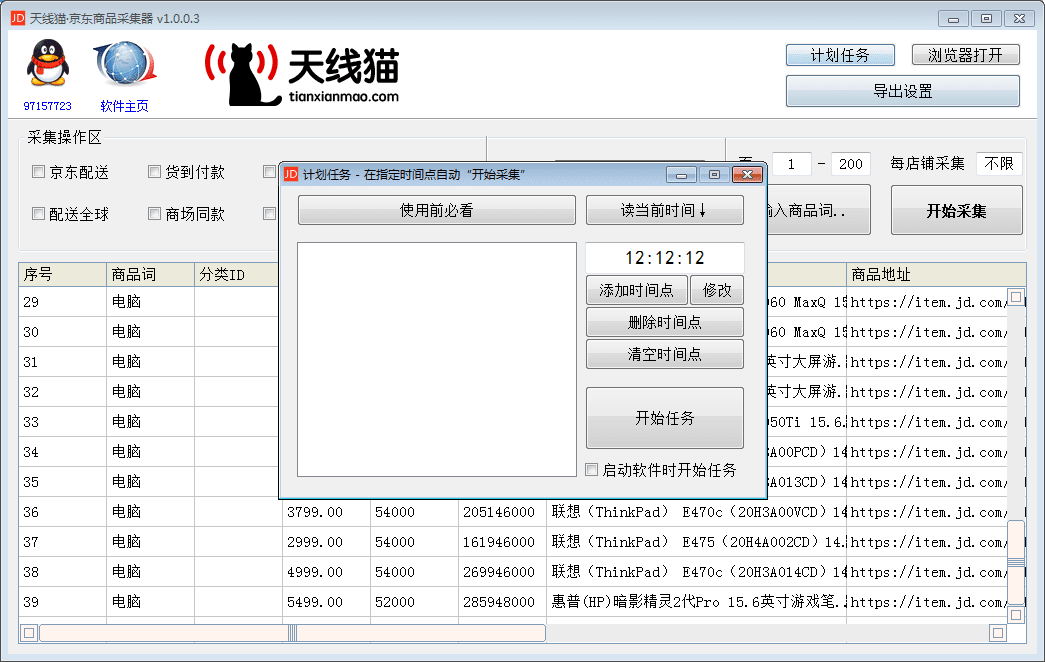Start the schedule with 开始任务
This screenshot has width=1045, height=662.
click(664, 418)
